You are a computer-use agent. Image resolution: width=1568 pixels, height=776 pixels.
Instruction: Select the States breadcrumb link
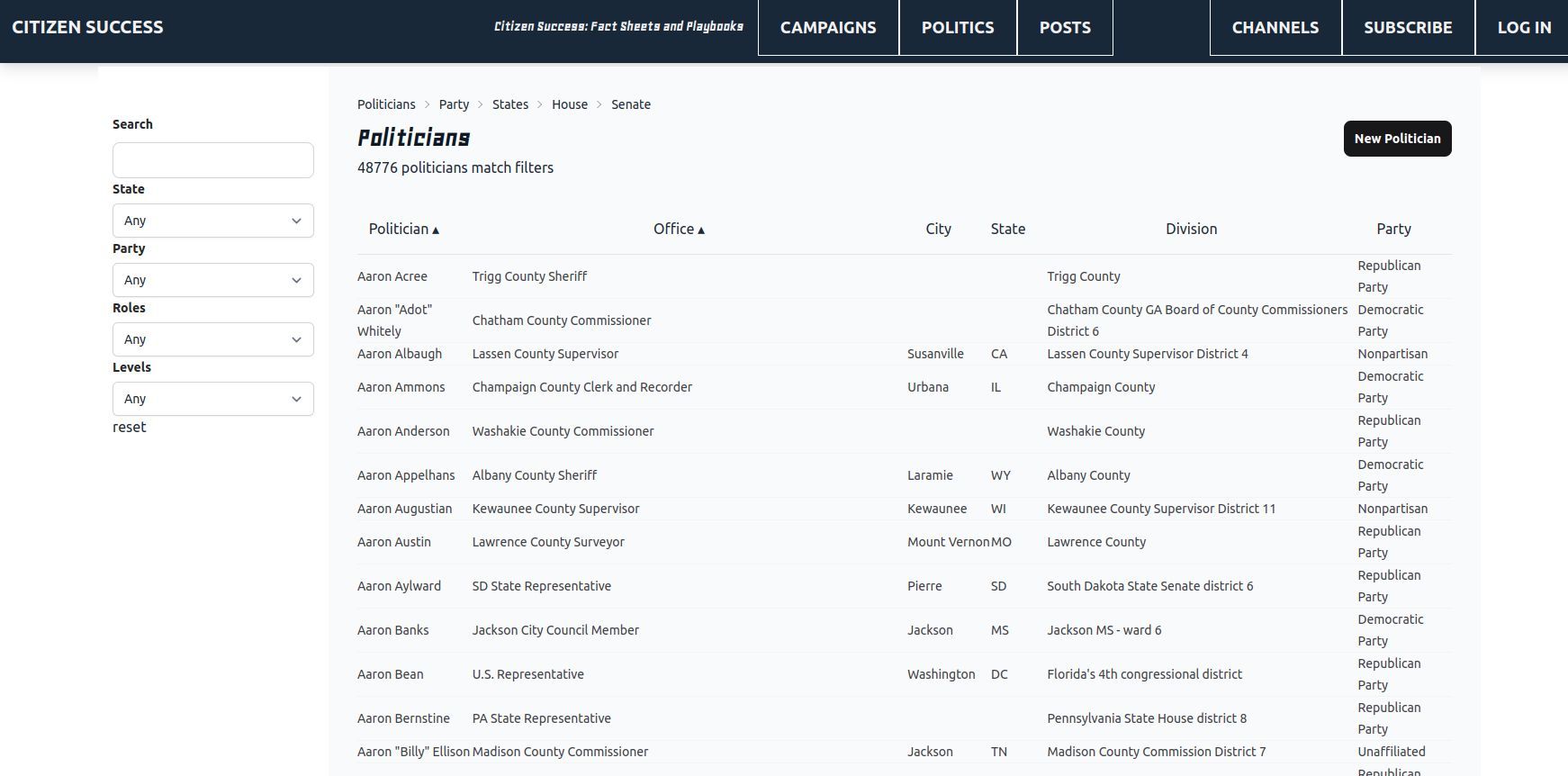[x=510, y=104]
